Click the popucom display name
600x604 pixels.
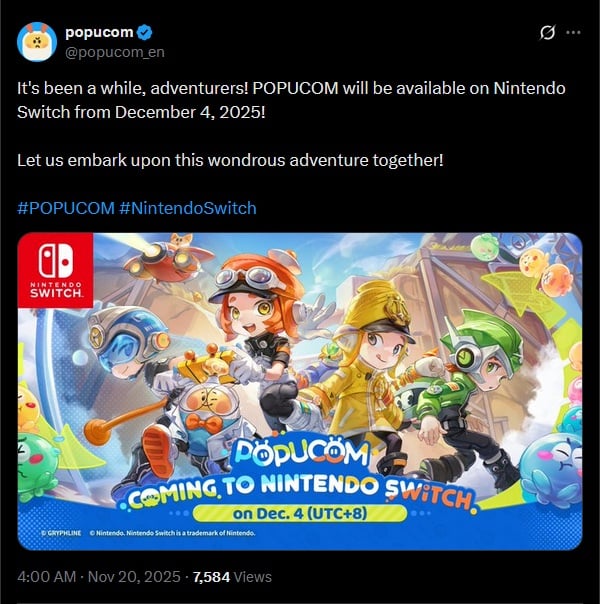[99, 32]
